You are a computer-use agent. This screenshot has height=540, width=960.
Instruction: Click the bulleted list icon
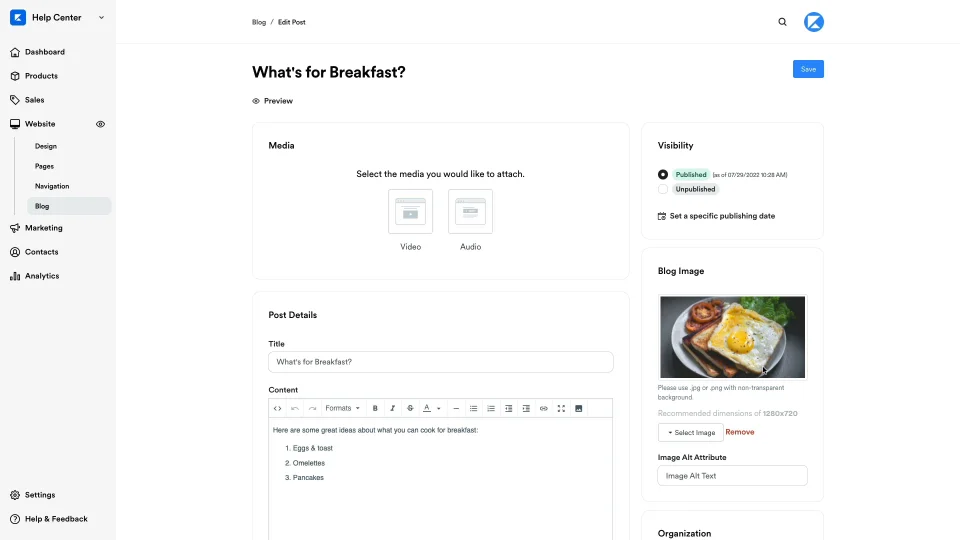click(x=473, y=408)
